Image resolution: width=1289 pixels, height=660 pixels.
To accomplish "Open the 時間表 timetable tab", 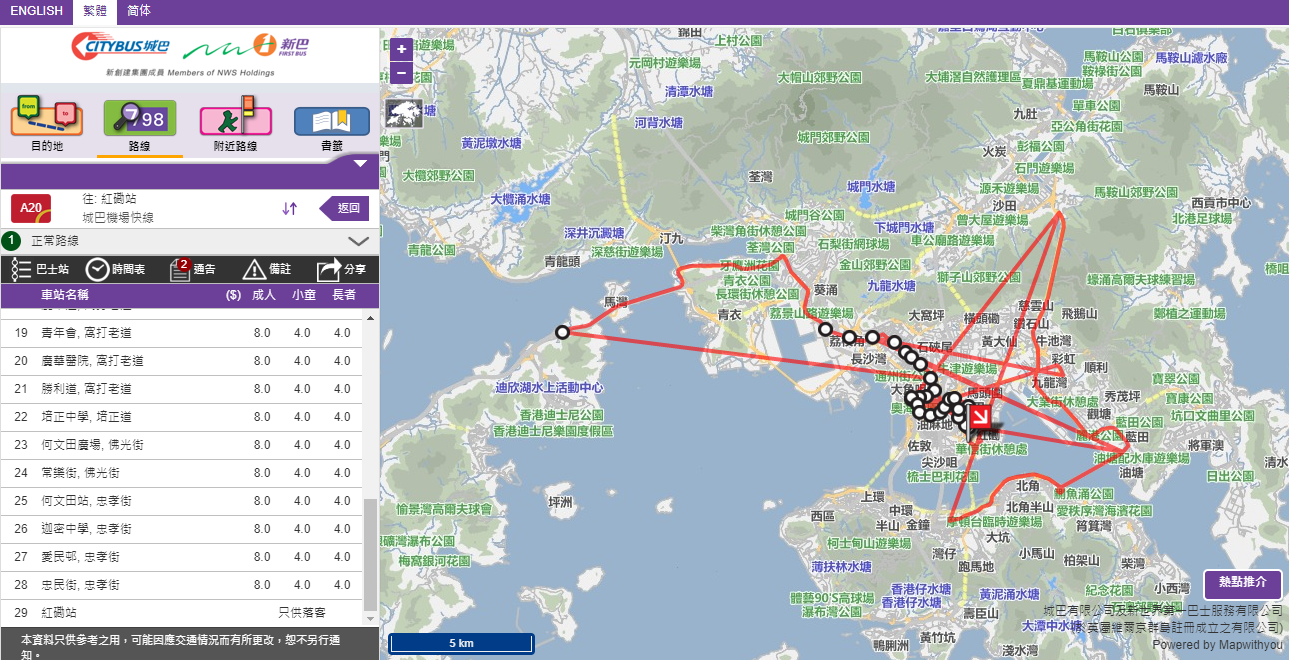I will 115,269.
